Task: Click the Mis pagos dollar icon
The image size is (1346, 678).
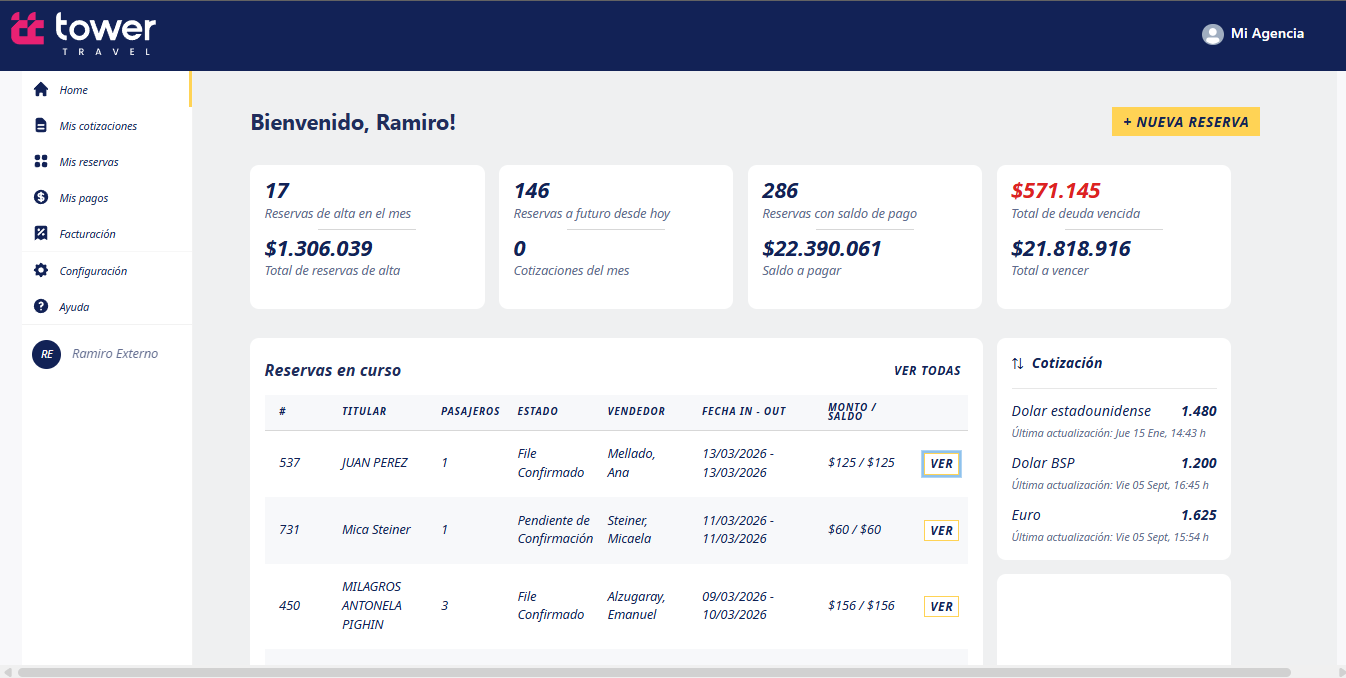Action: (41, 198)
